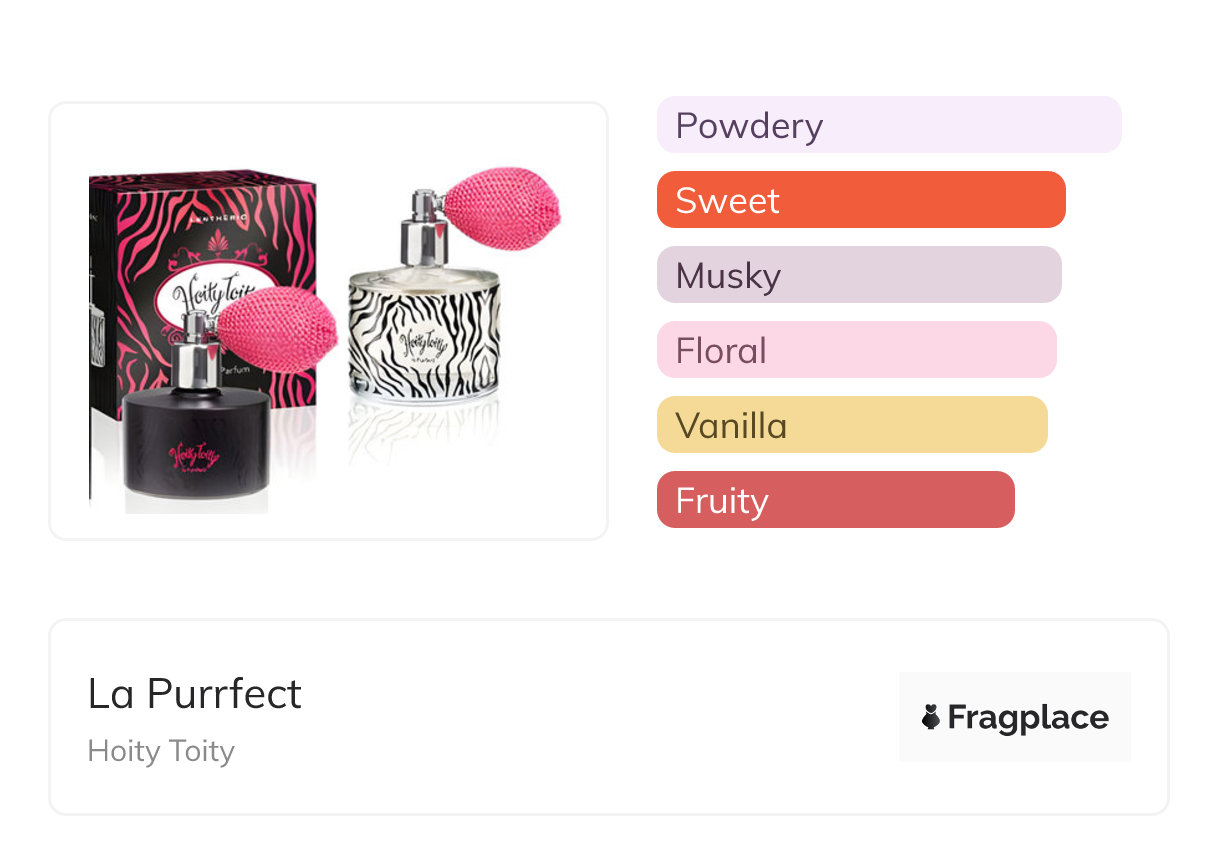Select the orange Sweet accord bar

click(860, 200)
